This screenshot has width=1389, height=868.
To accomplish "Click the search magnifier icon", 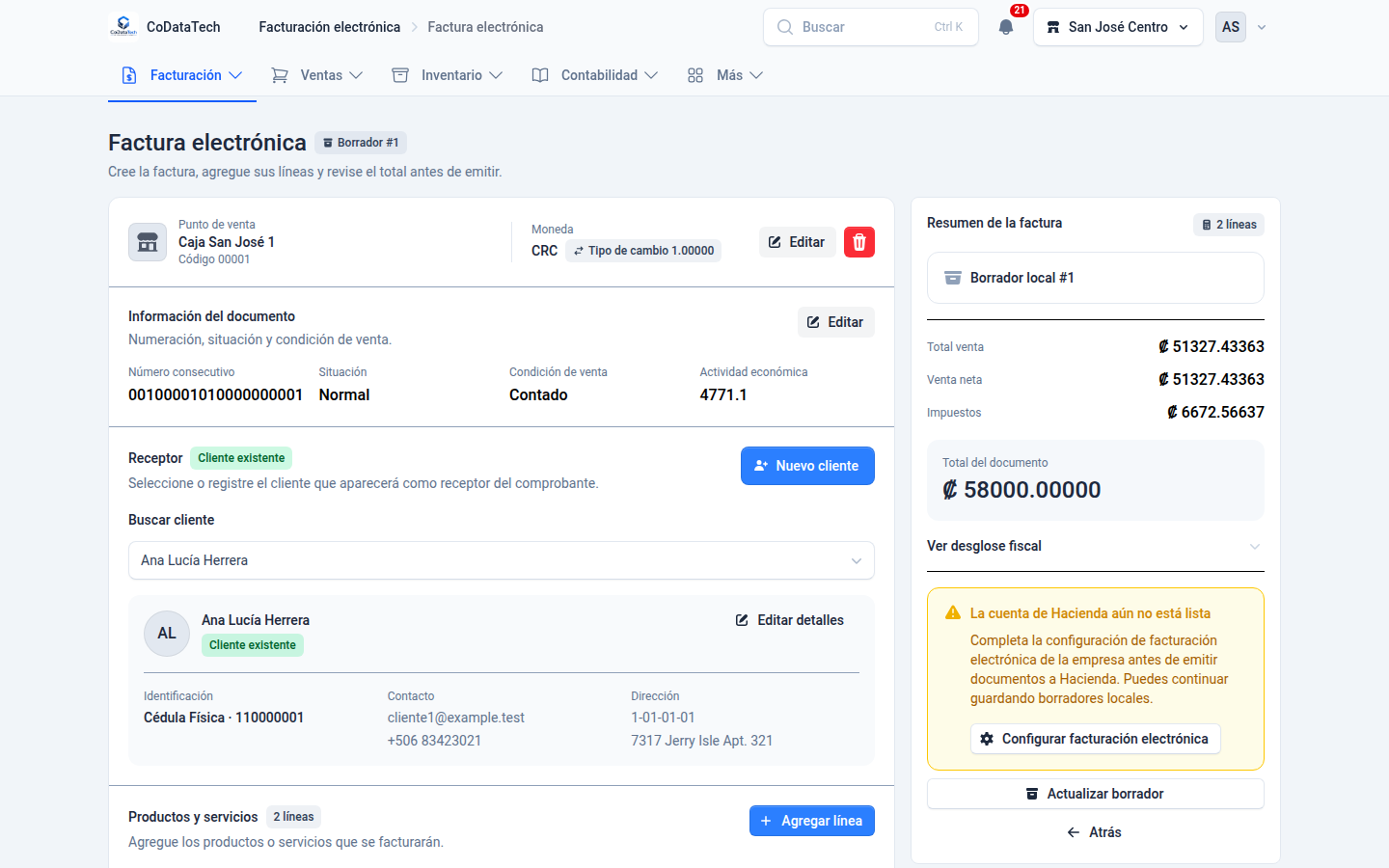I will tap(785, 27).
